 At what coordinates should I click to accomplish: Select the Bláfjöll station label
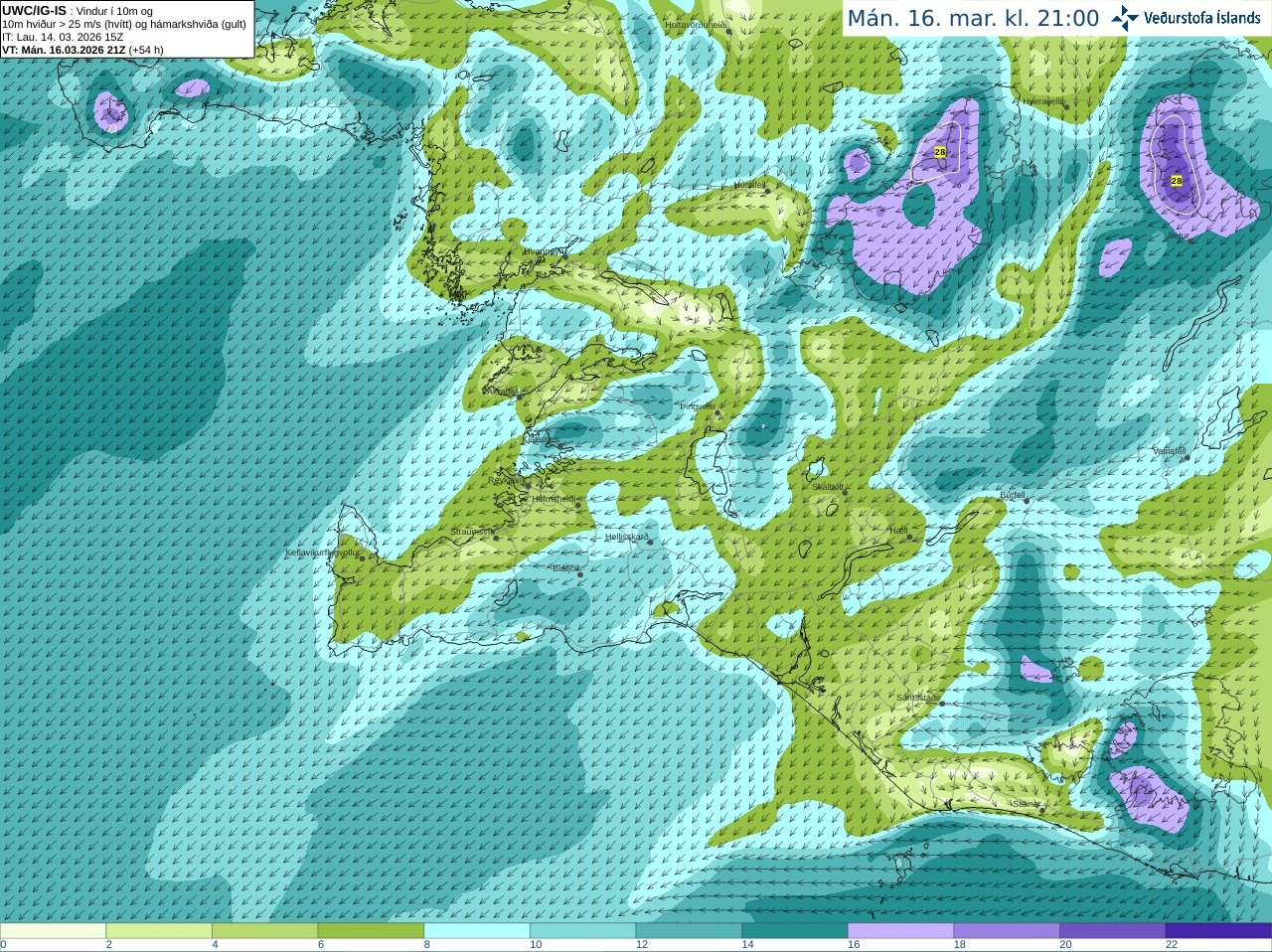(x=566, y=568)
